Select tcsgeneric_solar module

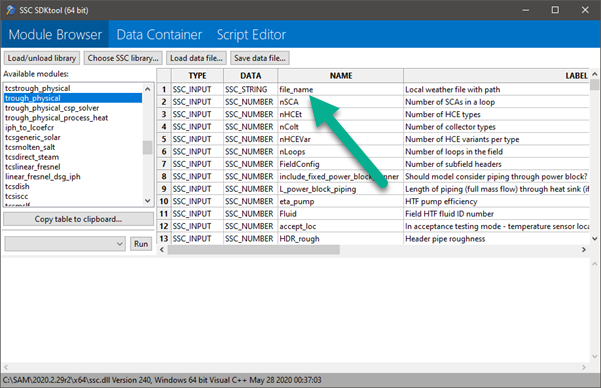pyautogui.click(x=73, y=137)
